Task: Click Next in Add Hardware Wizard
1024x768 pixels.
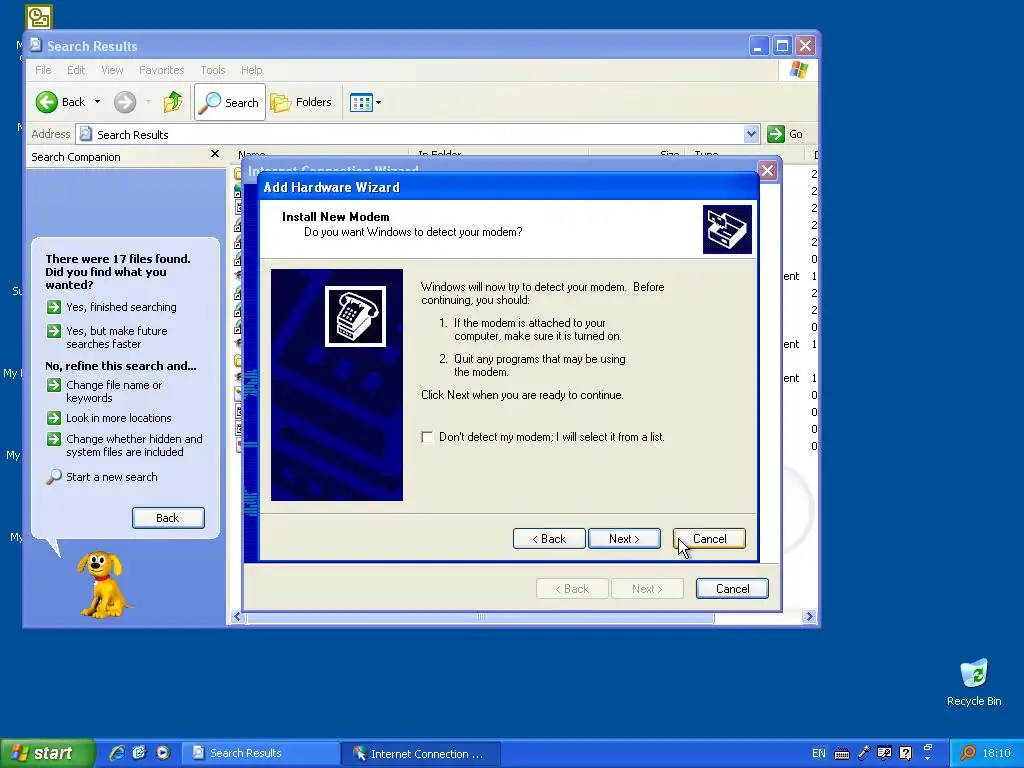Action: tap(624, 539)
